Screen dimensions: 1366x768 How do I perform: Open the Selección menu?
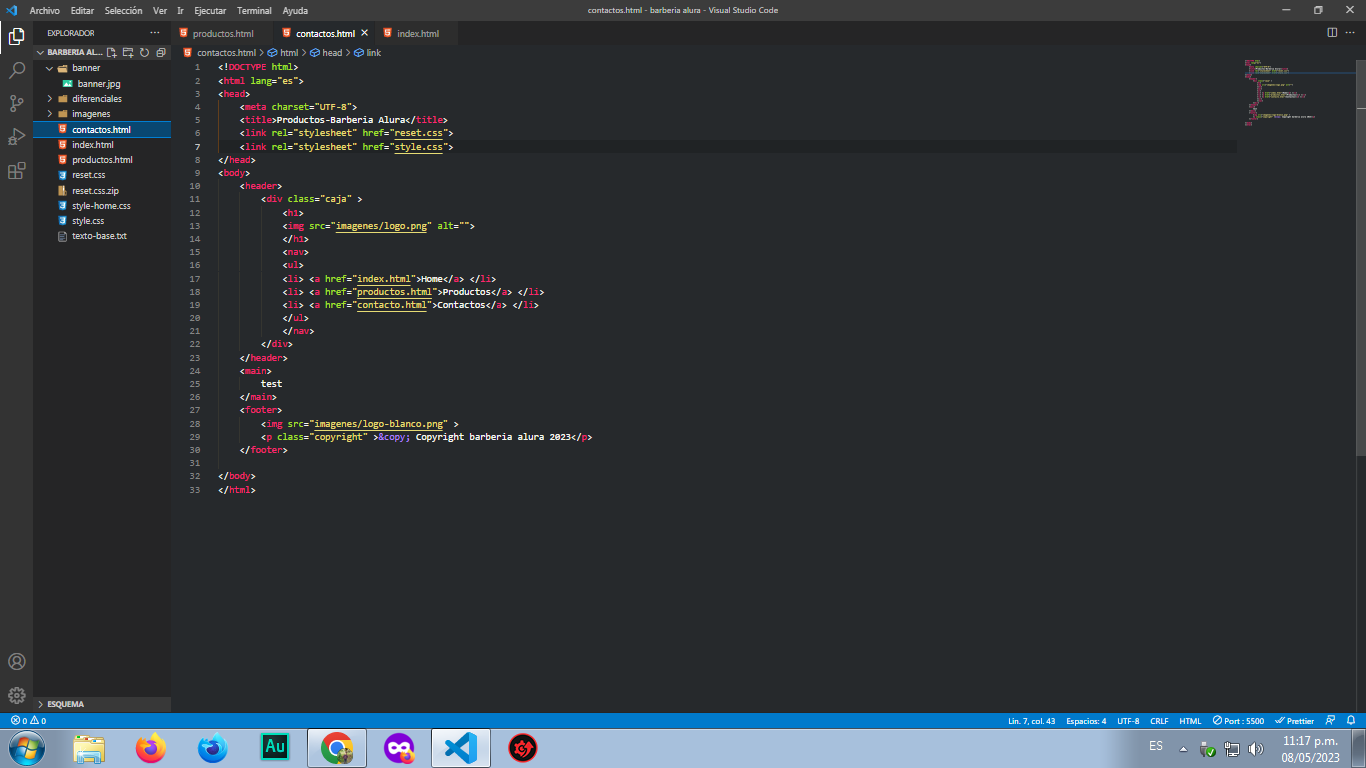point(124,10)
